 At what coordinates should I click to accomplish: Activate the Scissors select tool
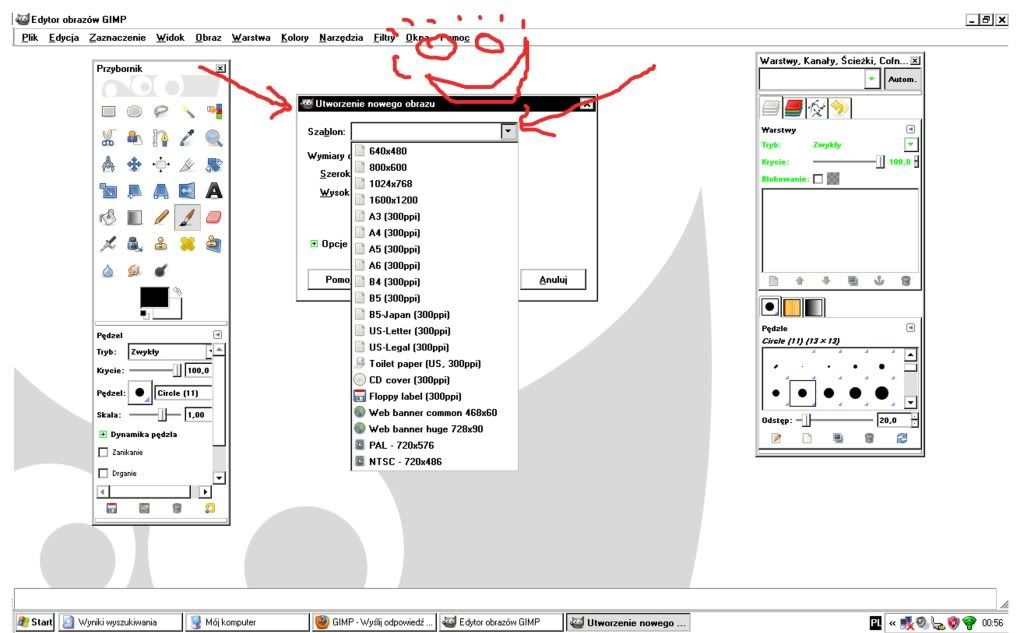108,138
